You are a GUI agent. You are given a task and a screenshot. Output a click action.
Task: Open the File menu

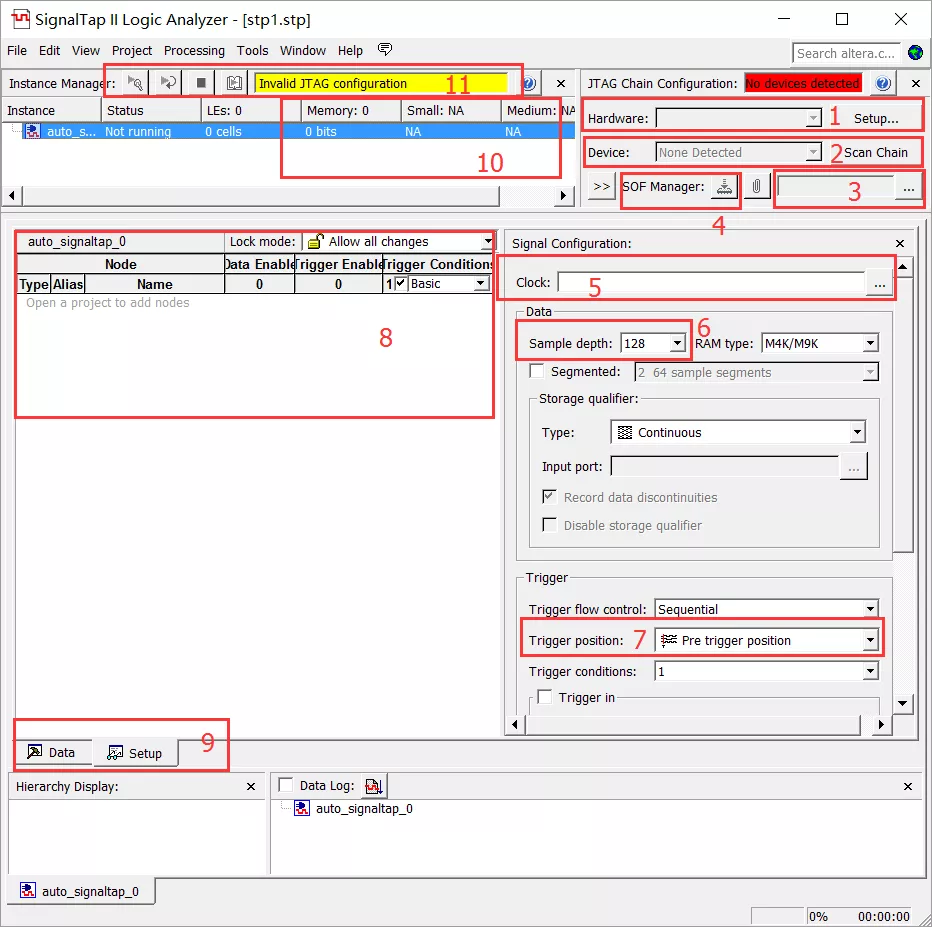click(17, 51)
